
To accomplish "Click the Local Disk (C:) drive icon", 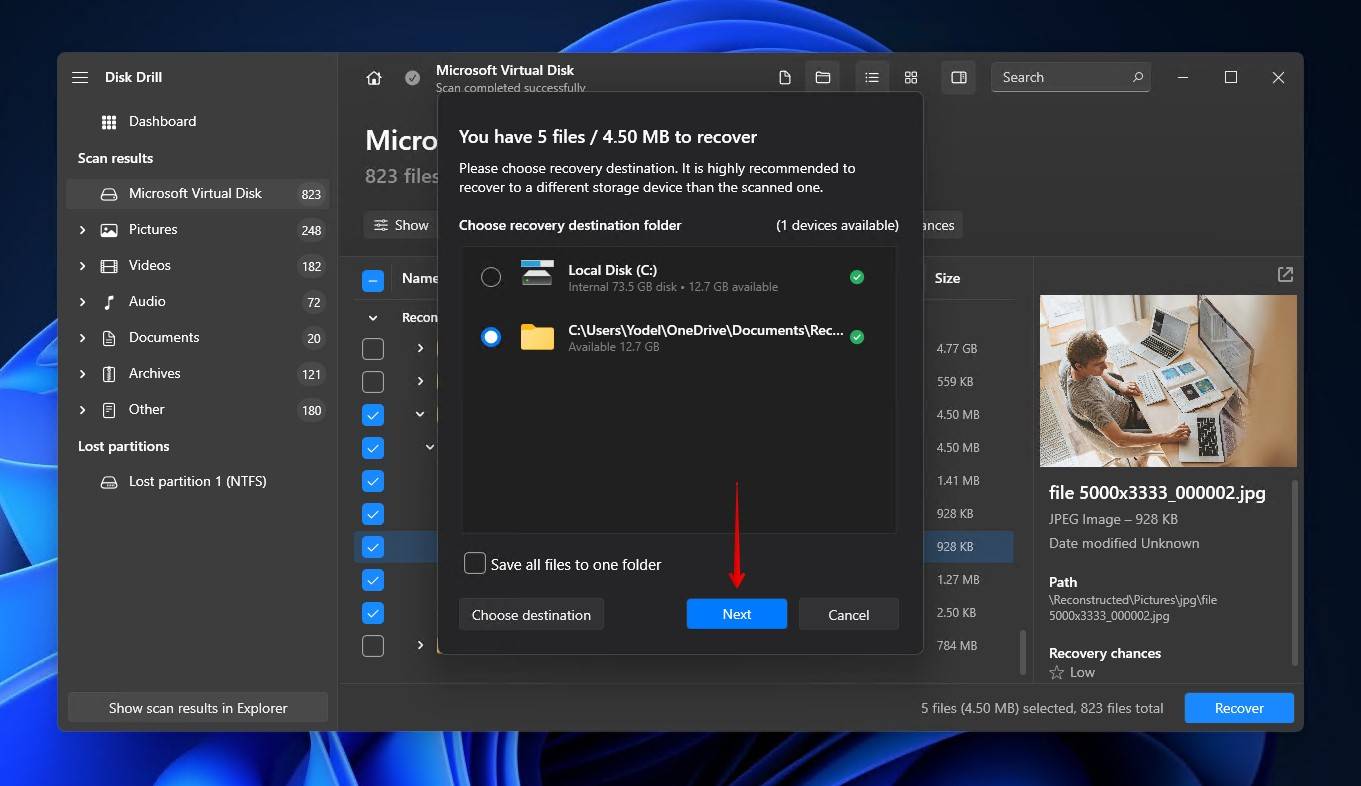I will point(537,274).
